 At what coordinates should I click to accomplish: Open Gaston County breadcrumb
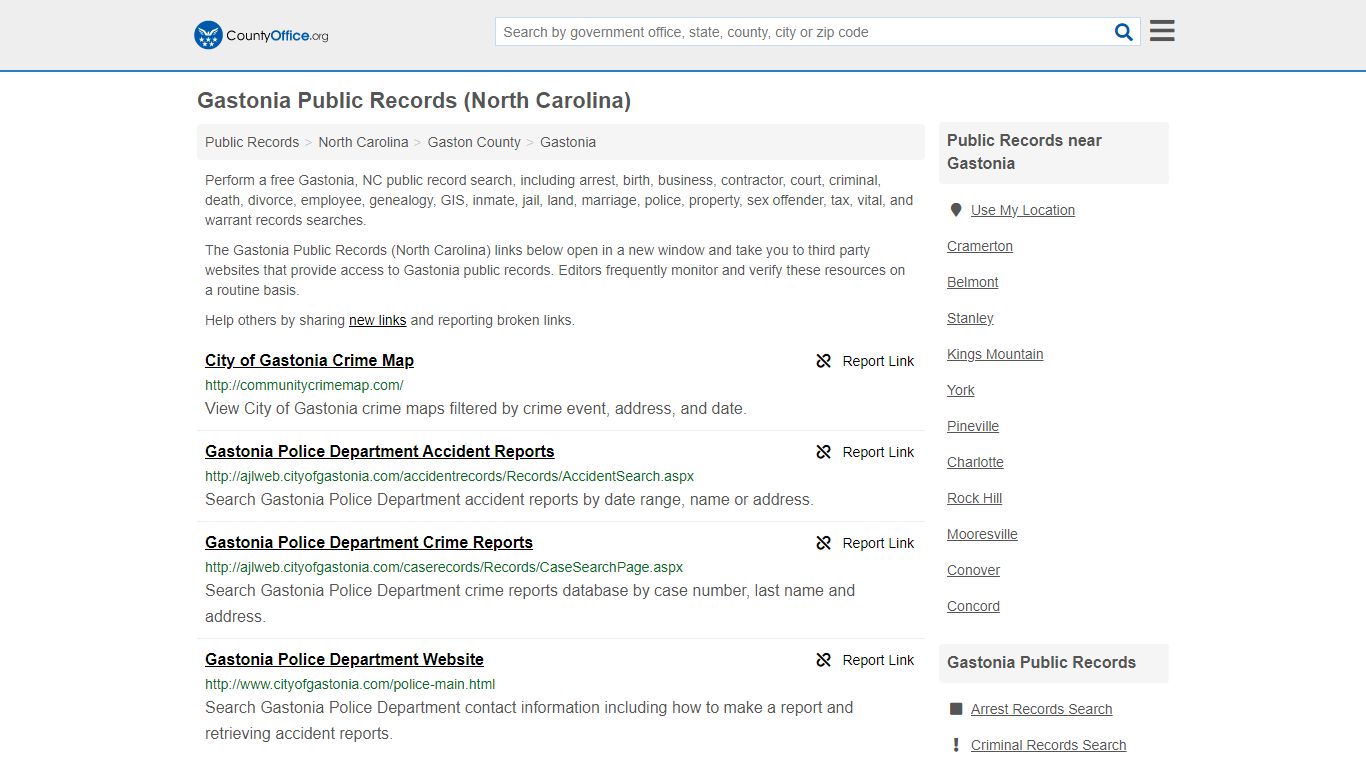coord(474,142)
